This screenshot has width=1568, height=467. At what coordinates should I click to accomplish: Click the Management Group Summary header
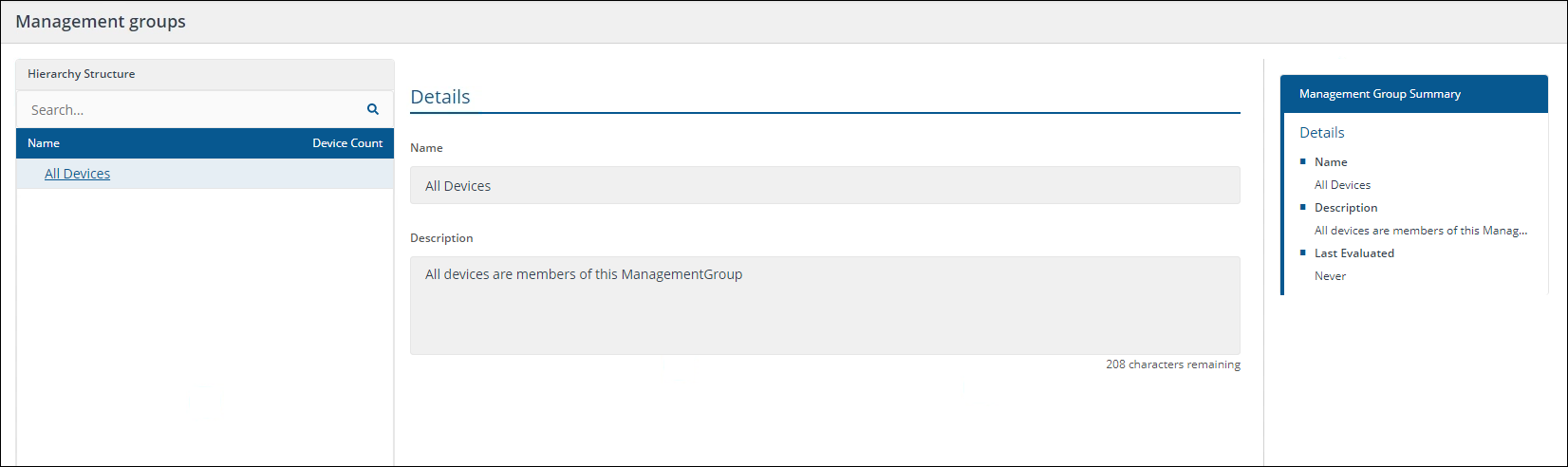(x=1379, y=94)
